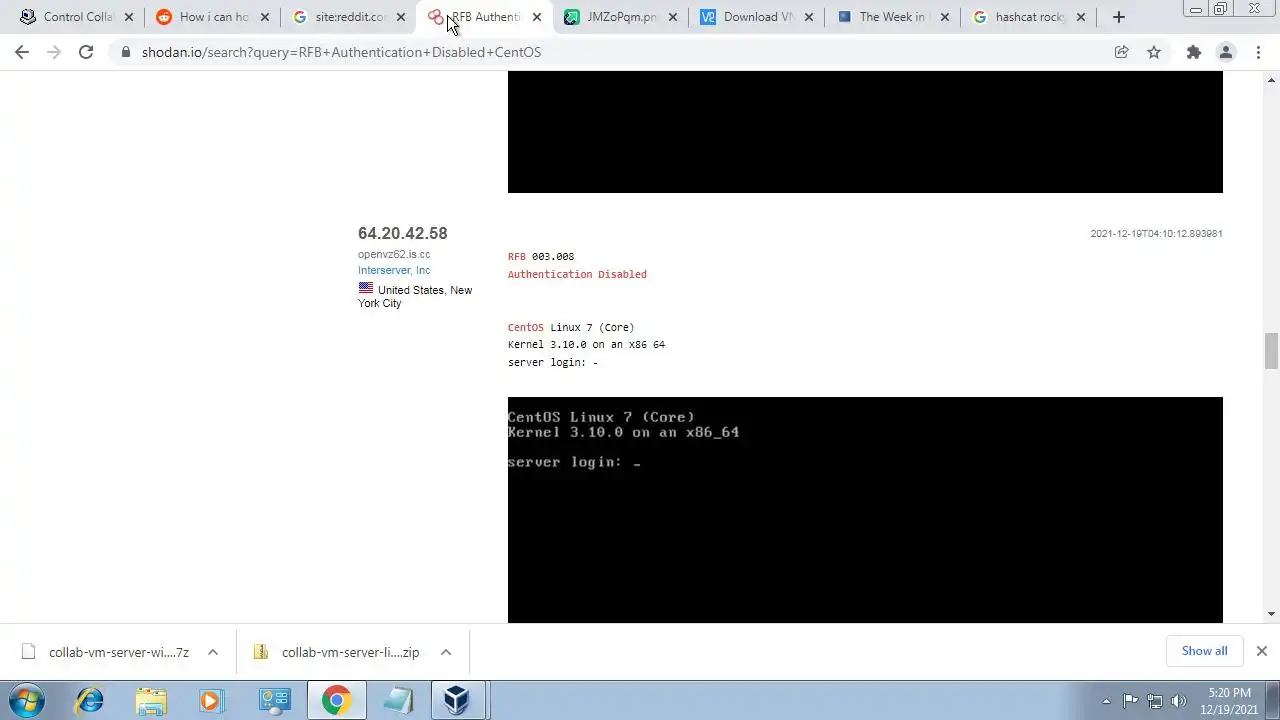Expand options for the collab-vm-server .zip download
The height and width of the screenshot is (720, 1280).
pos(446,652)
